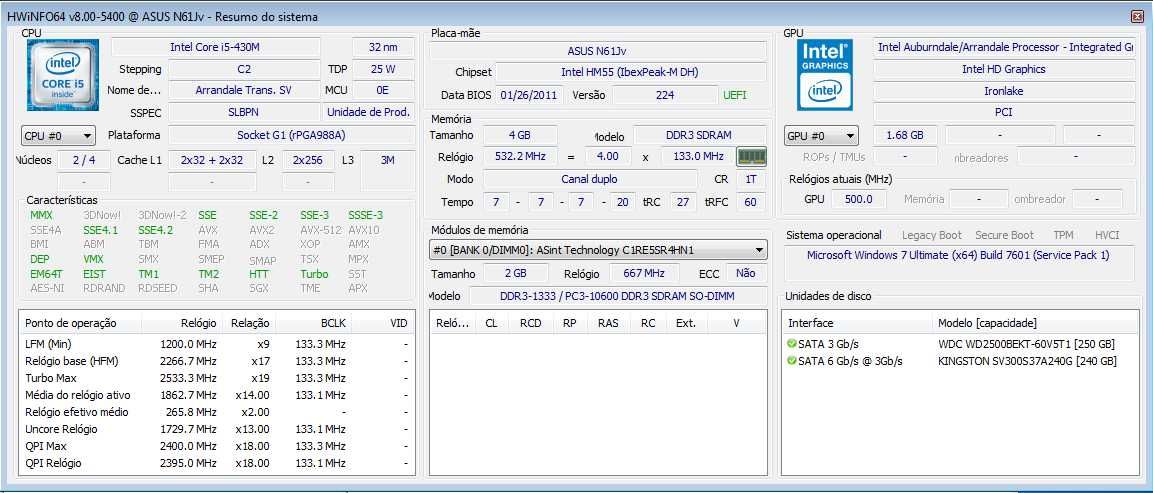The width and height of the screenshot is (1153, 493).
Task: Click SATA 3 Gb/s drive status checkmark
Action: pyautogui.click(x=791, y=344)
